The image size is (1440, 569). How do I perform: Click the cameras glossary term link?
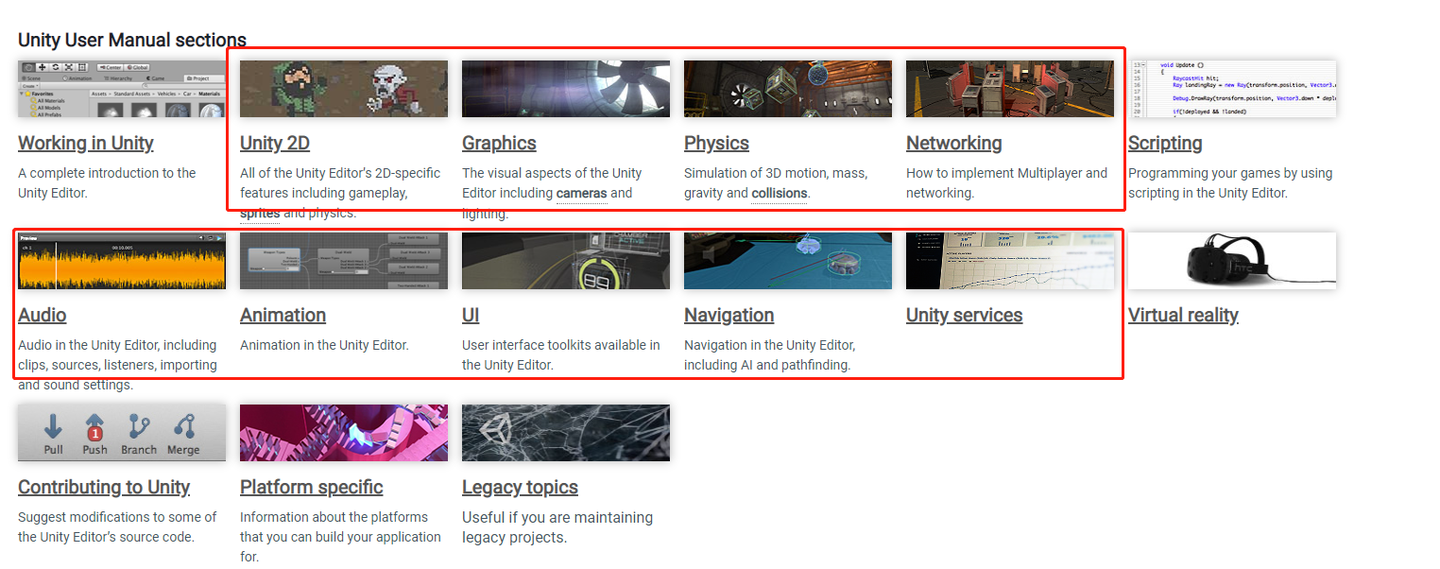point(581,193)
